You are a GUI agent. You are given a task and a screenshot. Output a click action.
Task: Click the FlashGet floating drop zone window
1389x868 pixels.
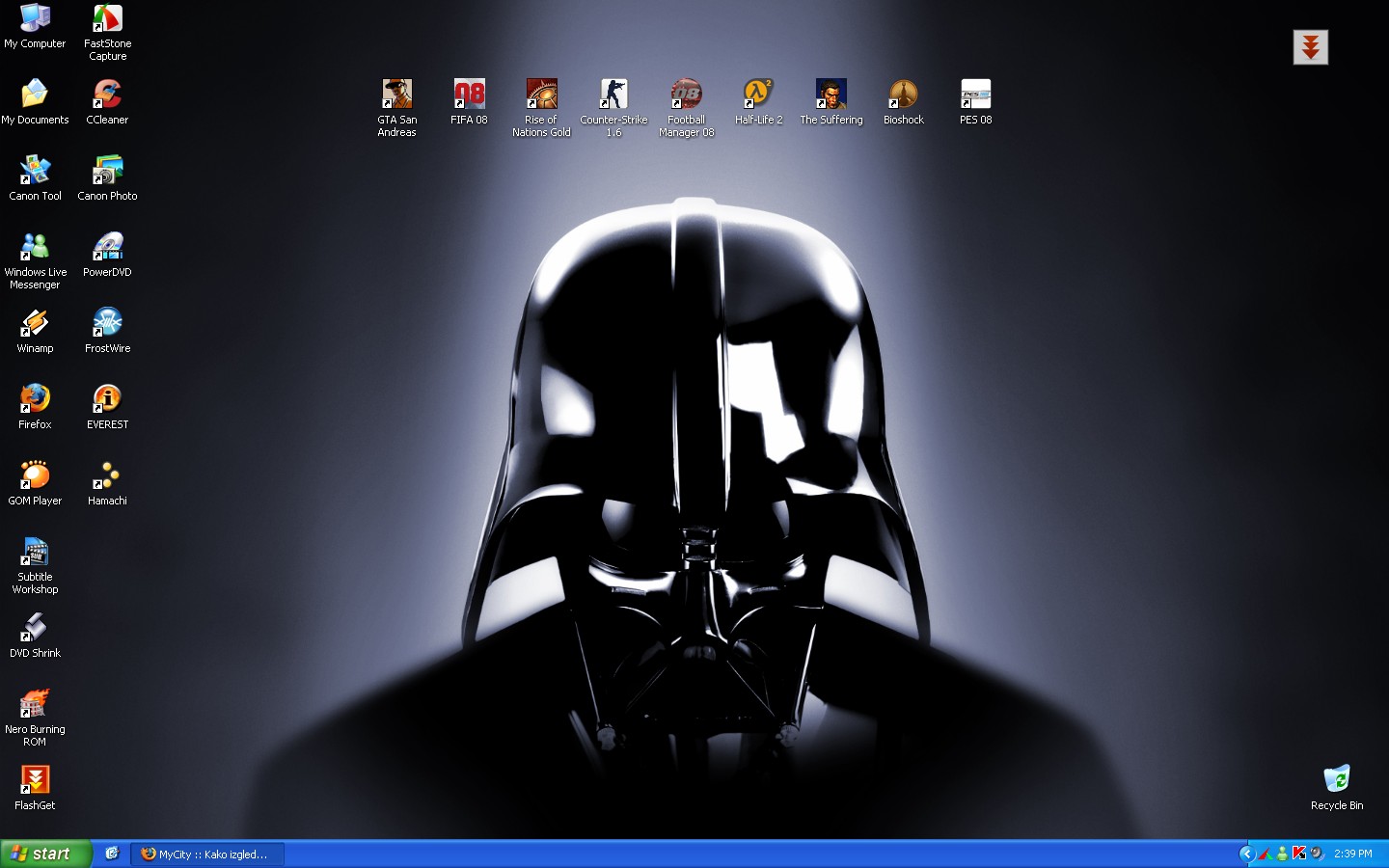pyautogui.click(x=1311, y=47)
